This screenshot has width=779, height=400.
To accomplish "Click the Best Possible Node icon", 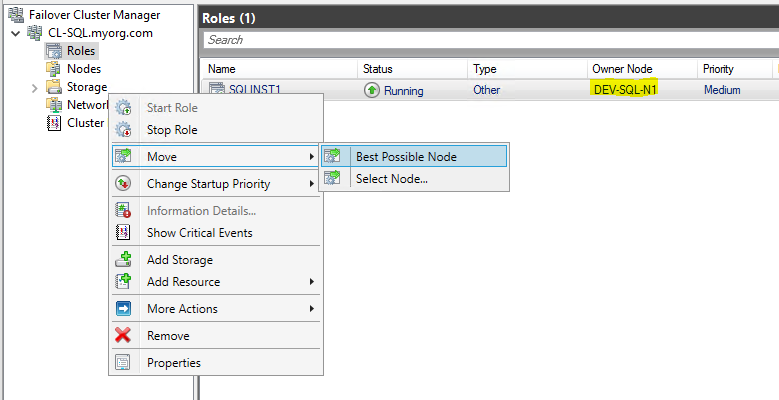I will (332, 157).
